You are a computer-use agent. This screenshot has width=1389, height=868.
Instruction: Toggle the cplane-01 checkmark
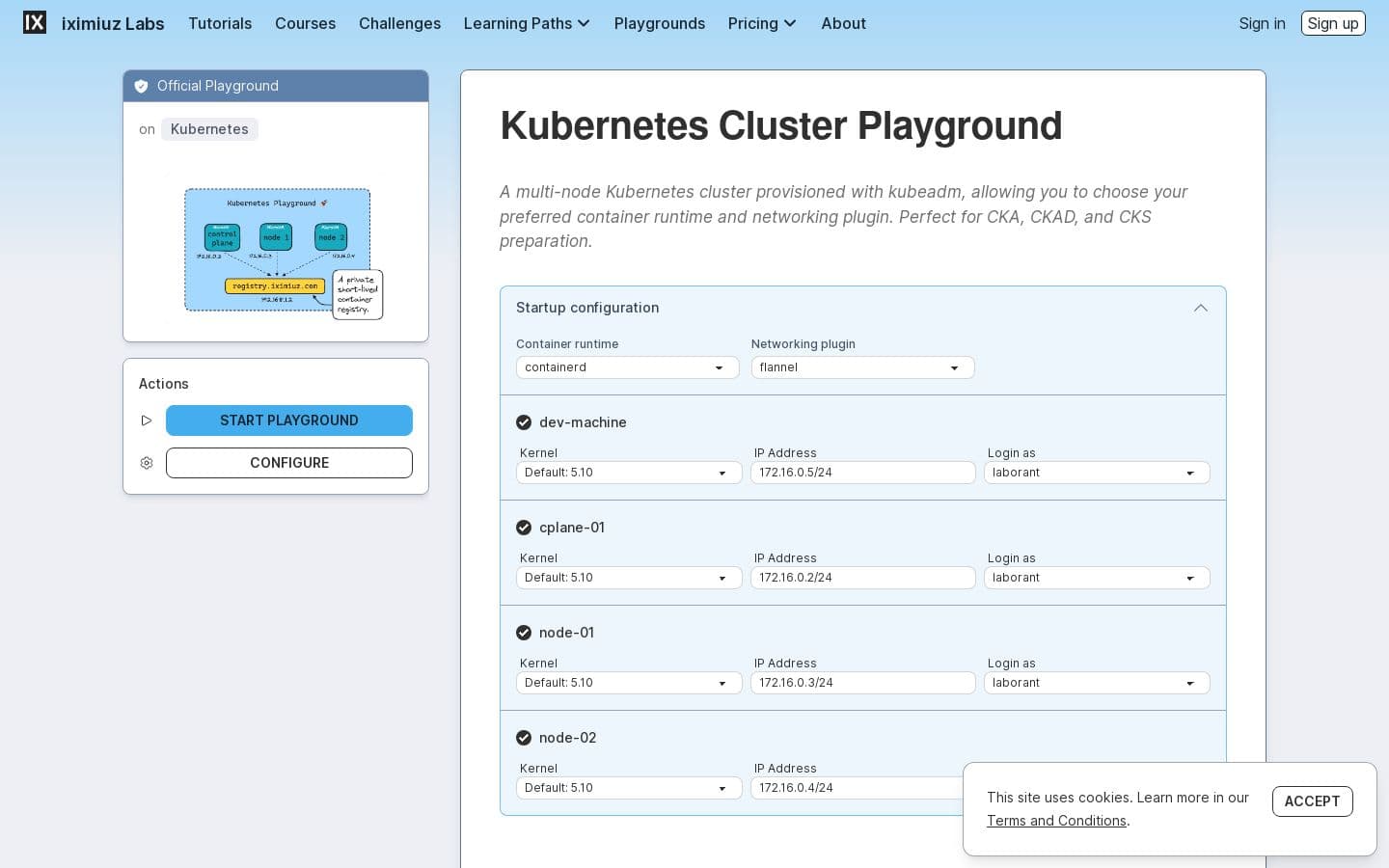524,528
